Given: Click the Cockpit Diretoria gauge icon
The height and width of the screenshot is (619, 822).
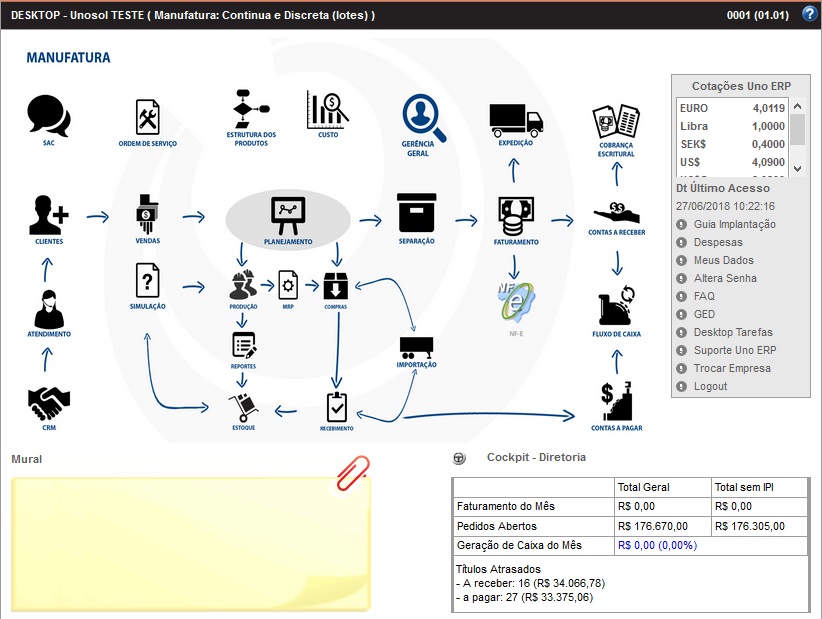Looking at the screenshot, I should [x=459, y=458].
